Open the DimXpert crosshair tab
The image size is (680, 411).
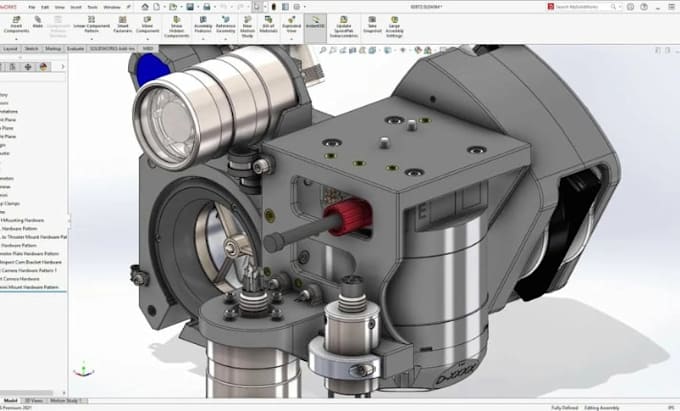click(28, 67)
